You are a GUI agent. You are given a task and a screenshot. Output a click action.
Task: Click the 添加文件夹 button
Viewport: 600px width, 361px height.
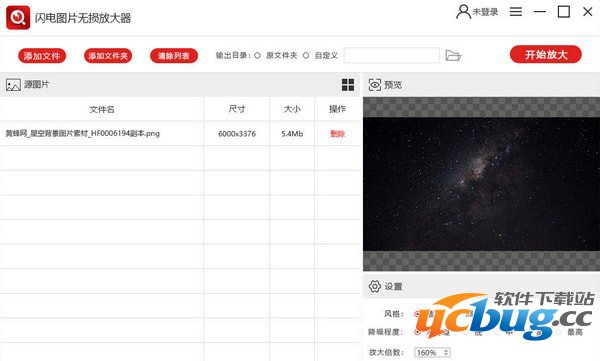click(108, 56)
